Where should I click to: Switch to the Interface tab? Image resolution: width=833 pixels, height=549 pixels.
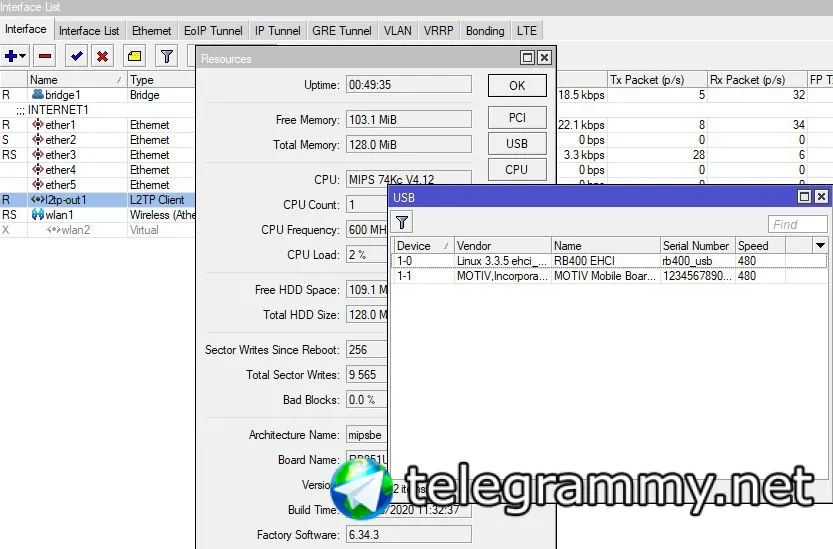[x=26, y=29]
